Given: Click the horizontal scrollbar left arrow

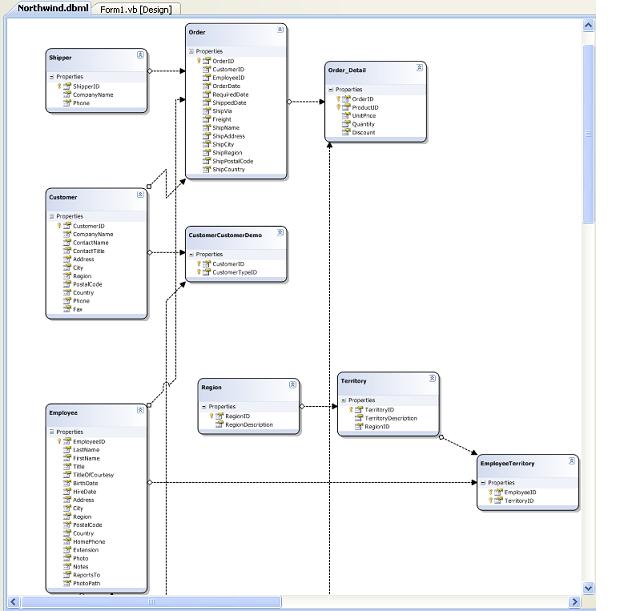Looking at the screenshot, I should coord(13,601).
